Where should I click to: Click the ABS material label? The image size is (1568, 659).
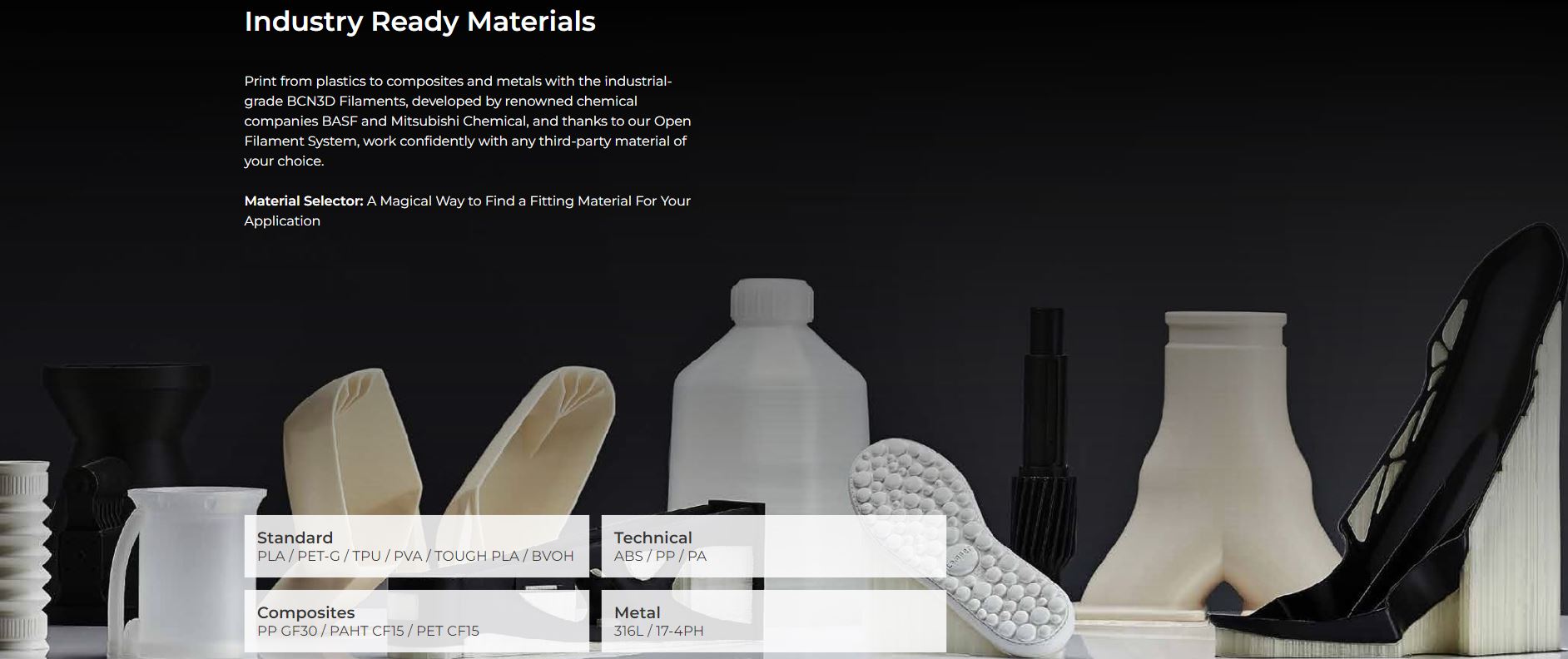coord(628,556)
